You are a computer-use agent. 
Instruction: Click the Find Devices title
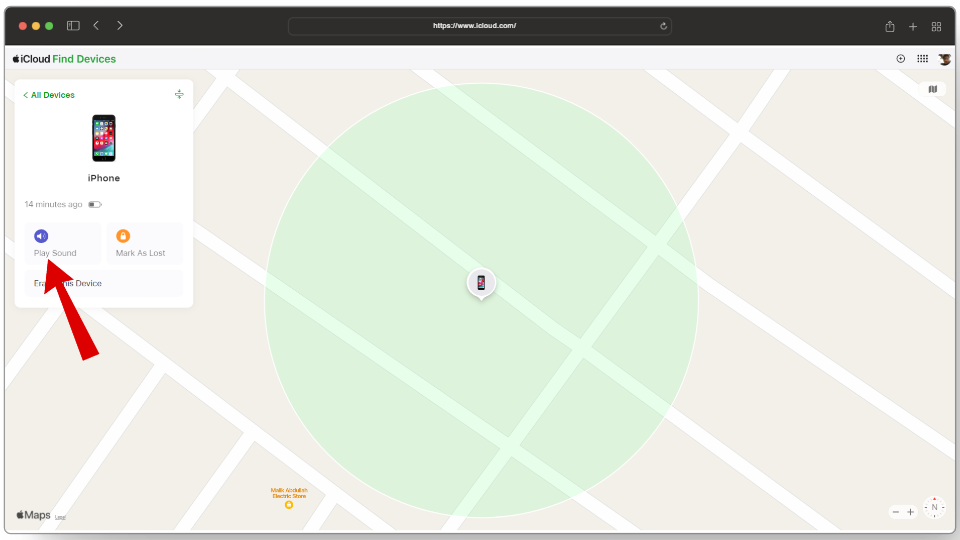(x=84, y=59)
